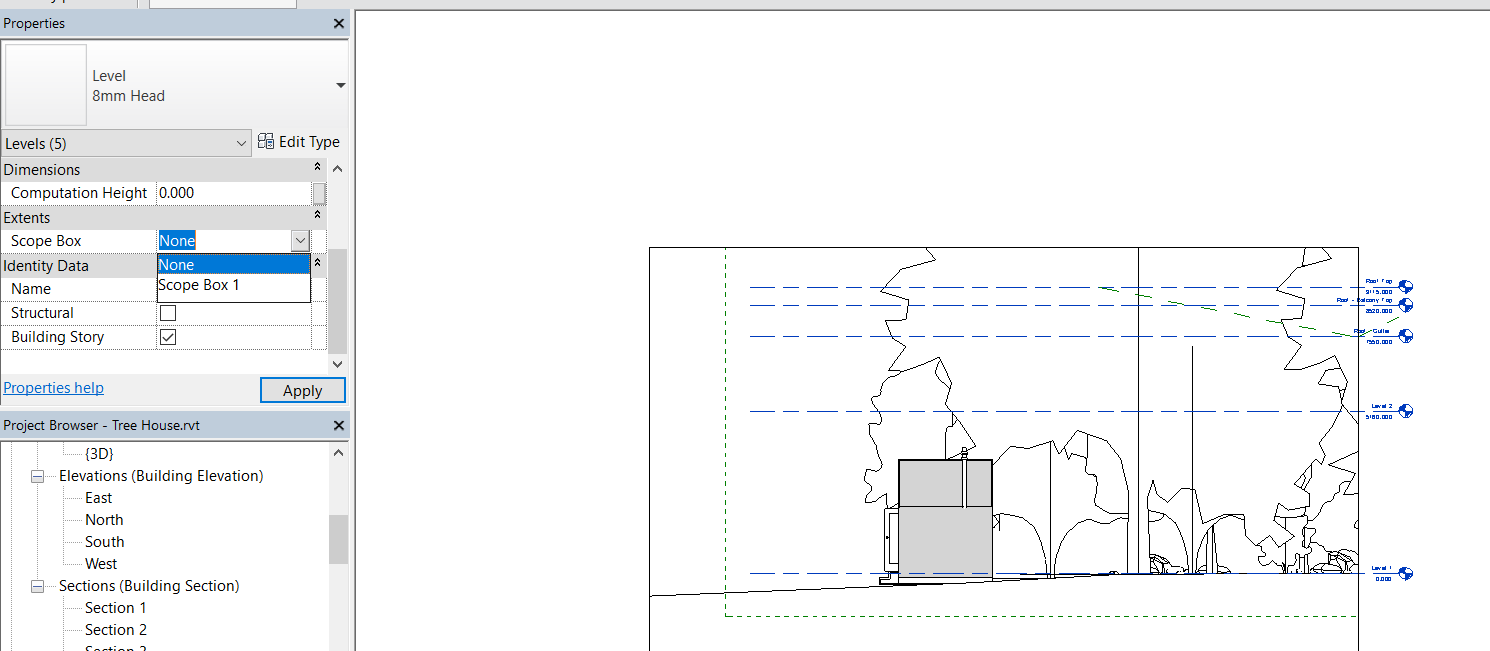The height and width of the screenshot is (651, 1490).
Task: Toggle the Structural checkbox
Action: tap(168, 313)
